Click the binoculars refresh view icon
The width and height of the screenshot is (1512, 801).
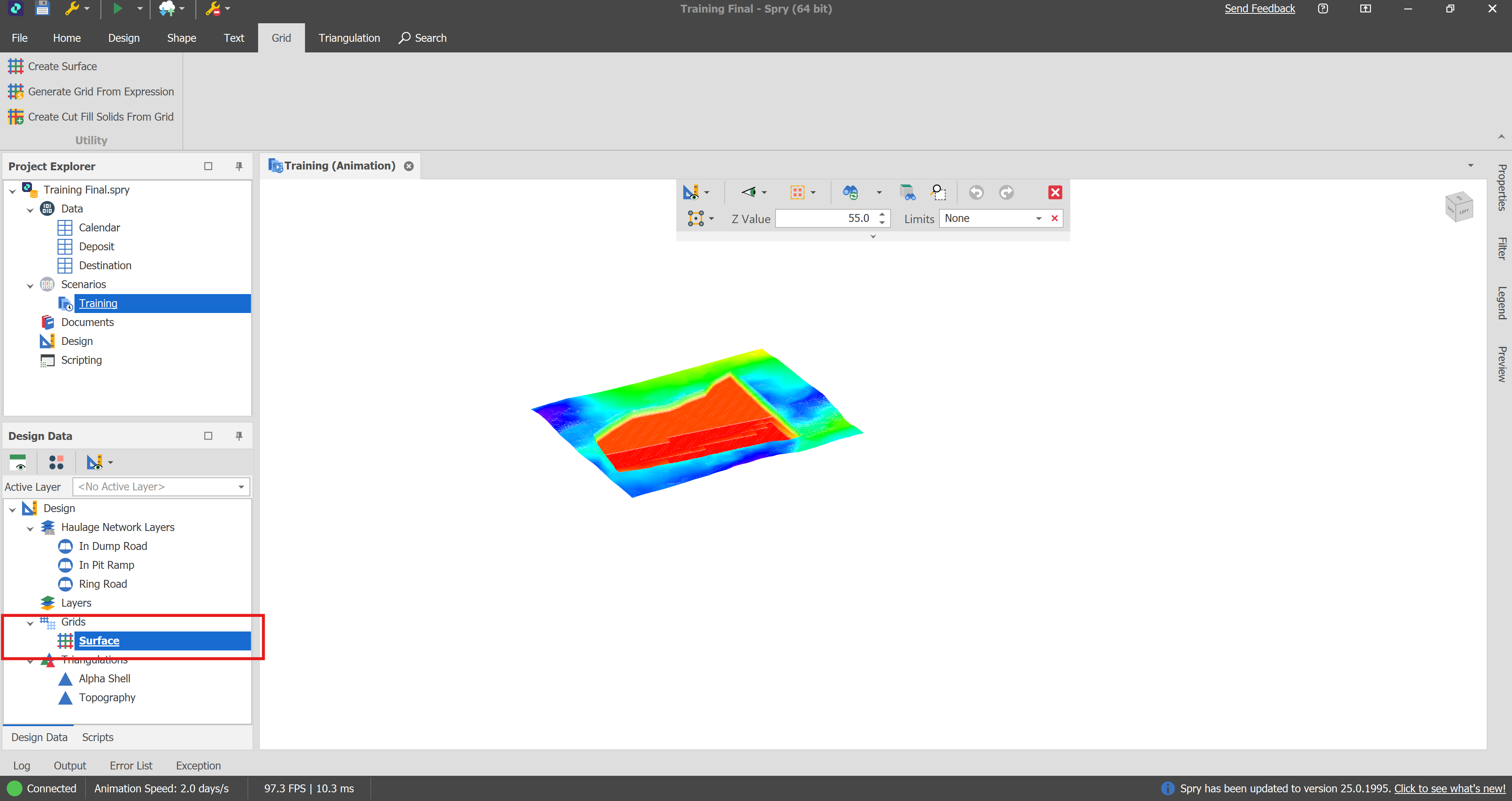(x=850, y=193)
